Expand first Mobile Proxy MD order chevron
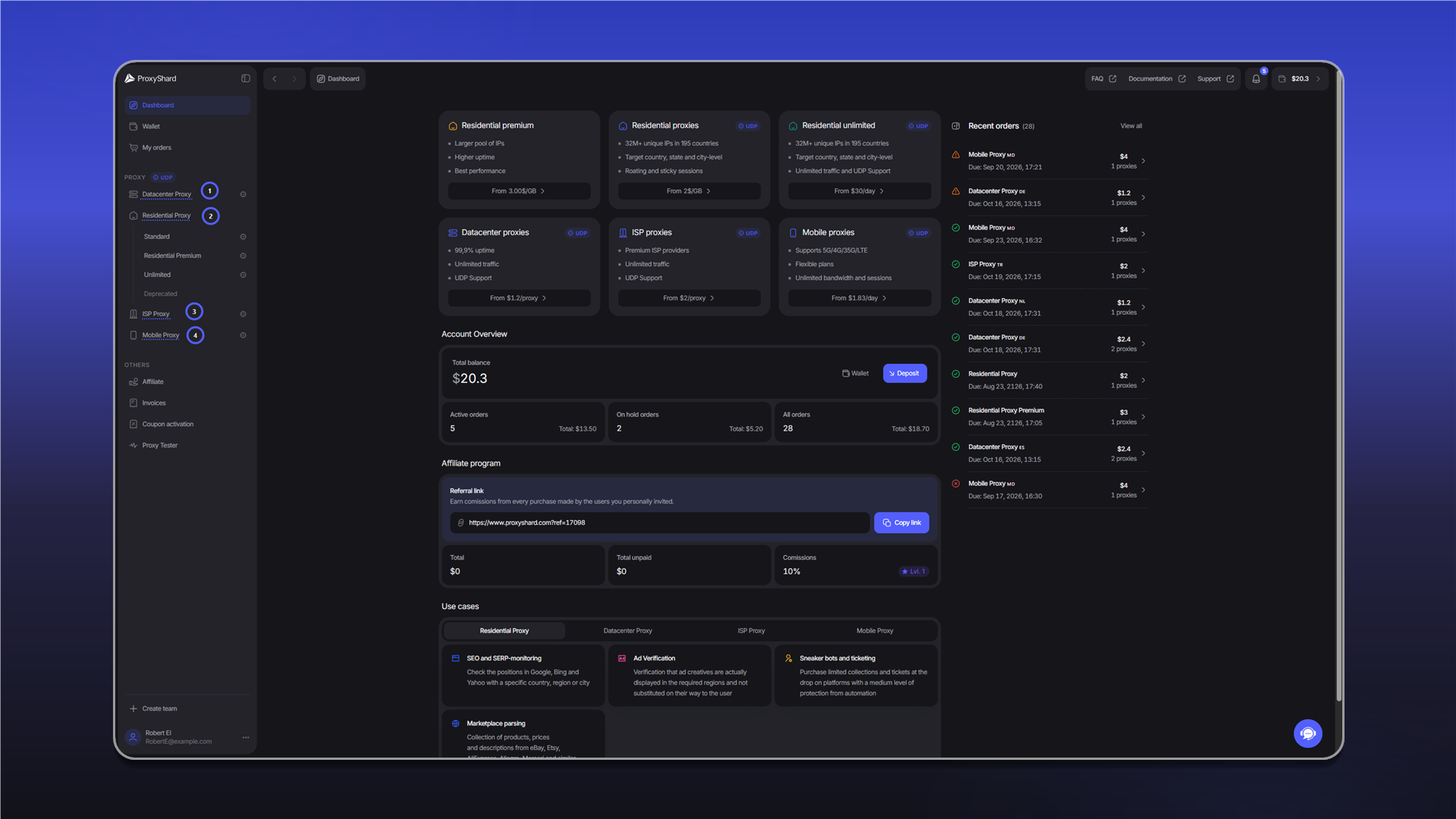Screen dimensions: 1456x819 1143,161
